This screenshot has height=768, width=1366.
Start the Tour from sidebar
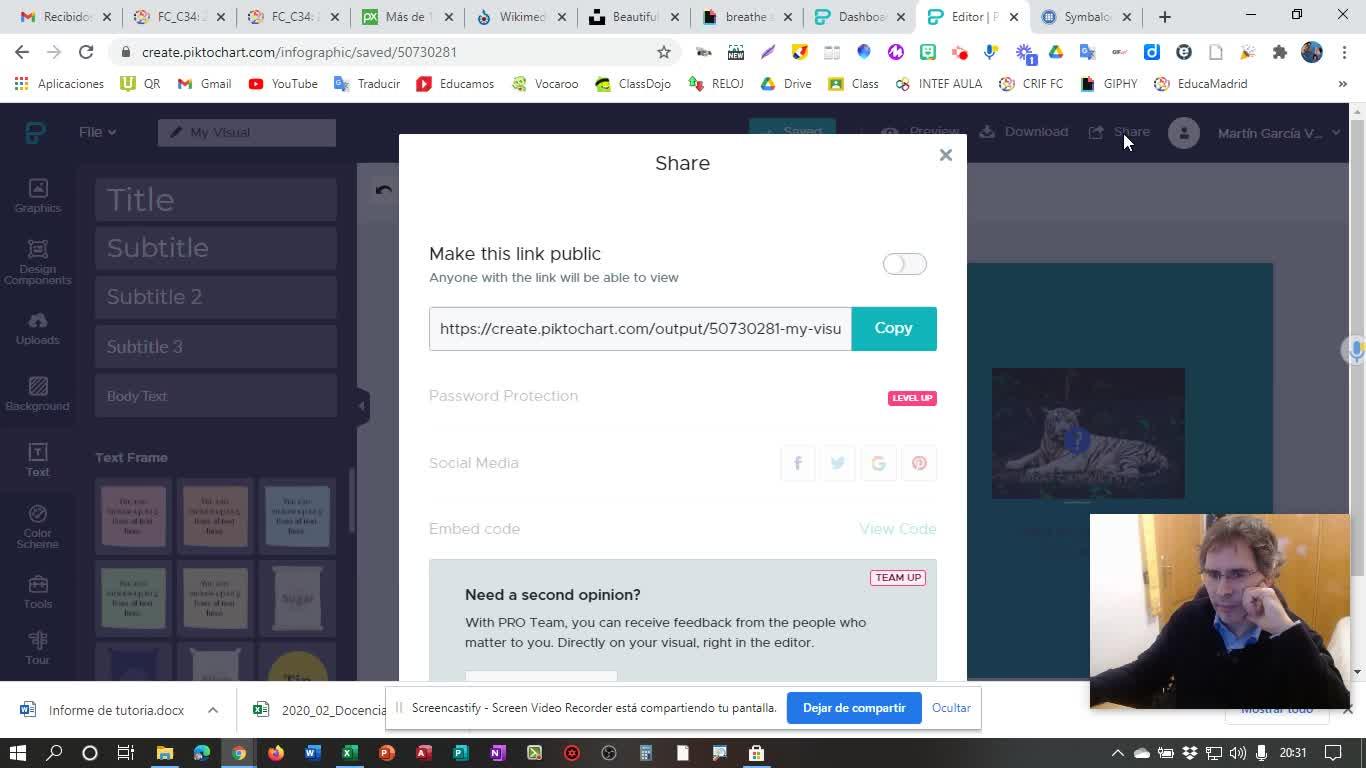(38, 648)
